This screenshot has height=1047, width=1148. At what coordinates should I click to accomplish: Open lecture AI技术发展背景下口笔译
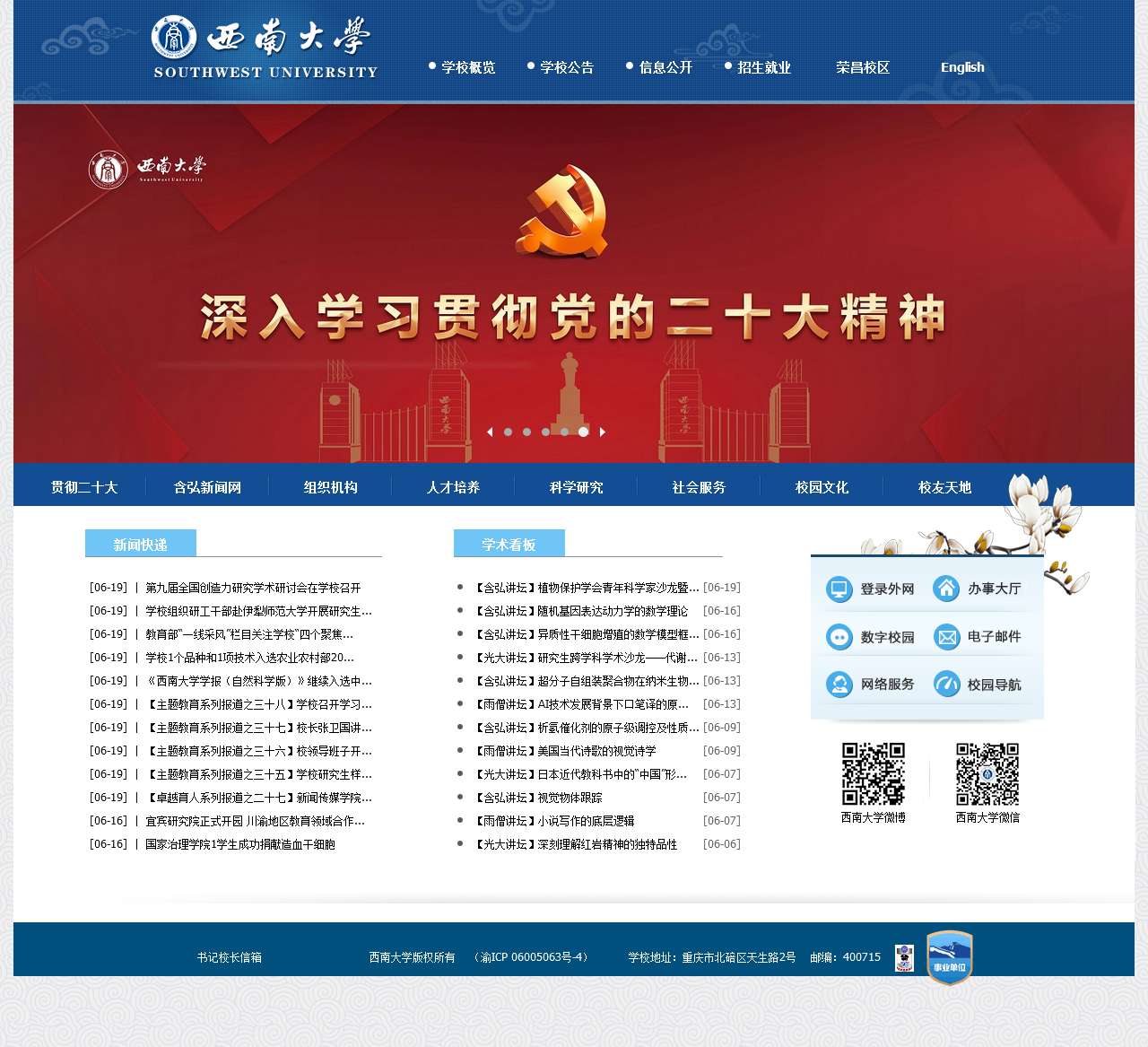point(581,704)
